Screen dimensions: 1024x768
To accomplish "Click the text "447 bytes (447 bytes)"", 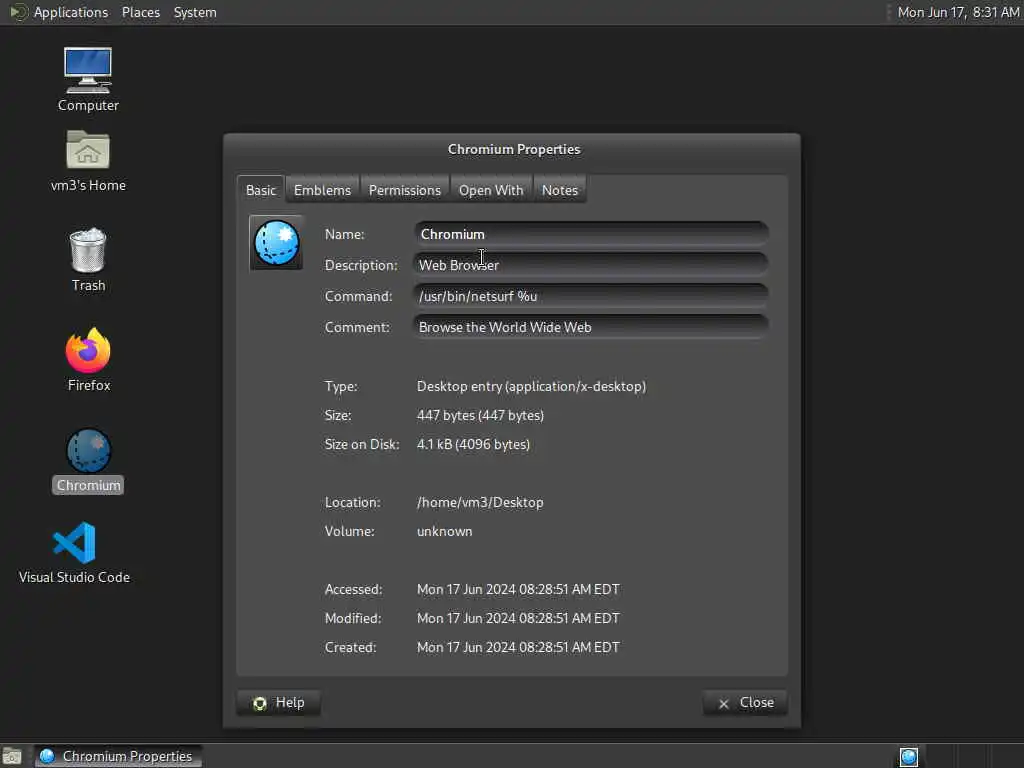I will click(x=480, y=415).
